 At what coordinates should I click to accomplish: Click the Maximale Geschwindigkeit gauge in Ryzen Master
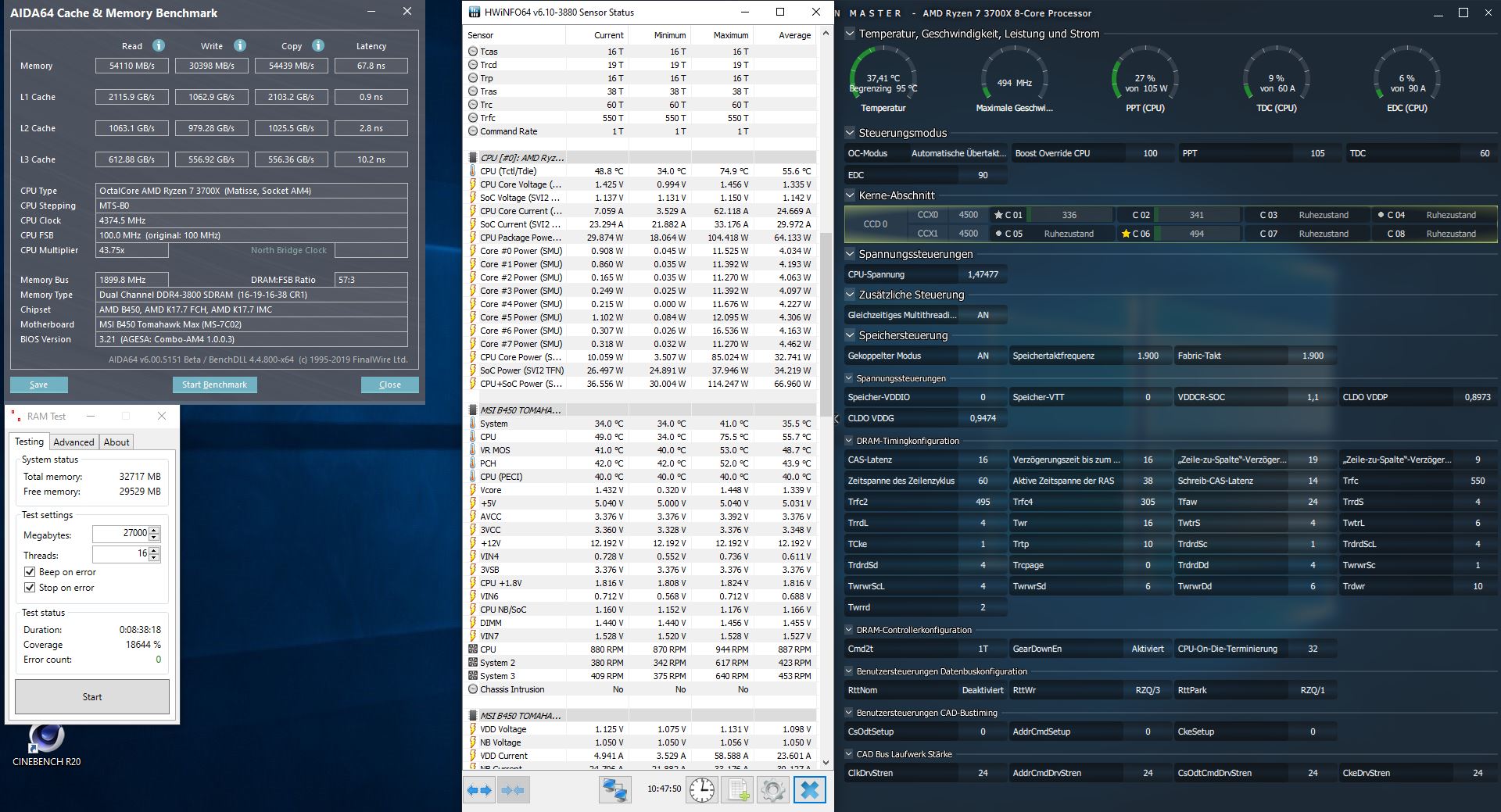tap(1014, 79)
